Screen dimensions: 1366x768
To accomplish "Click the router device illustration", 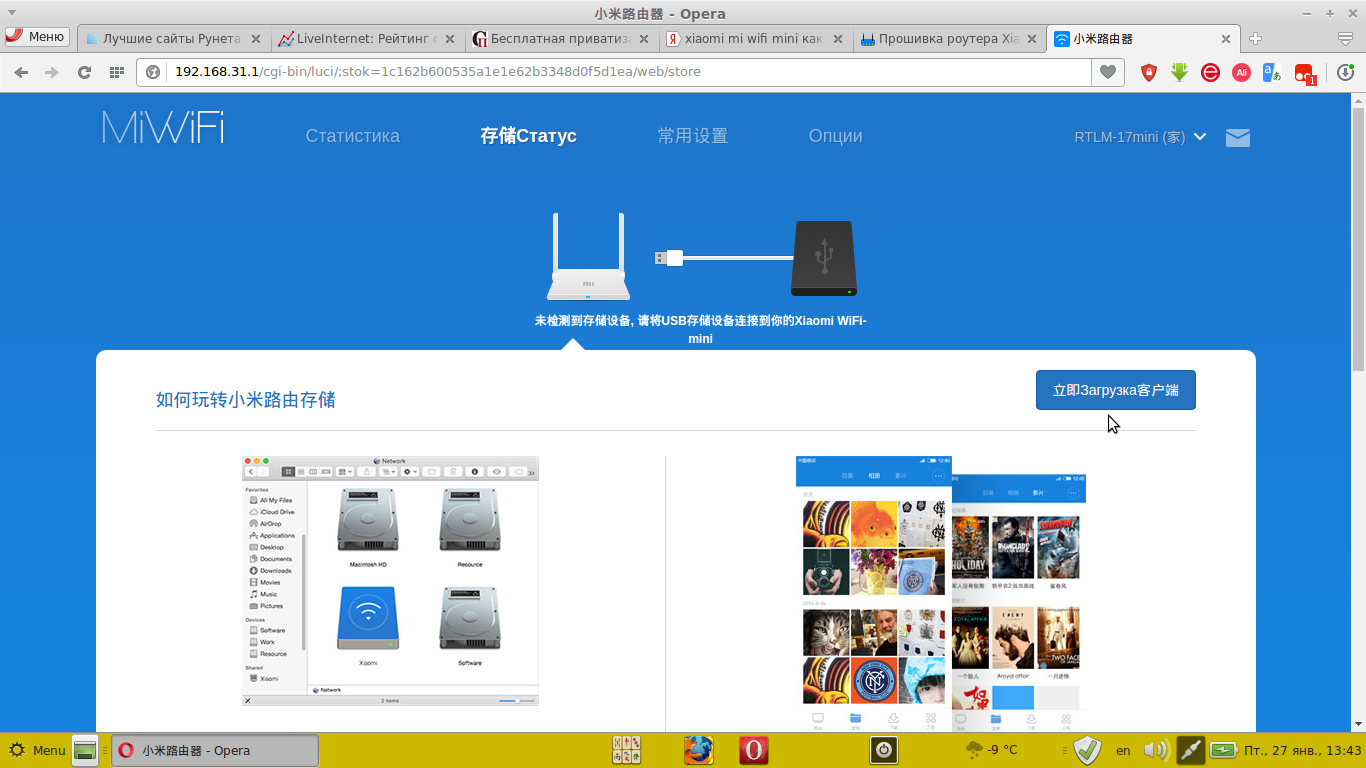I will coord(588,256).
